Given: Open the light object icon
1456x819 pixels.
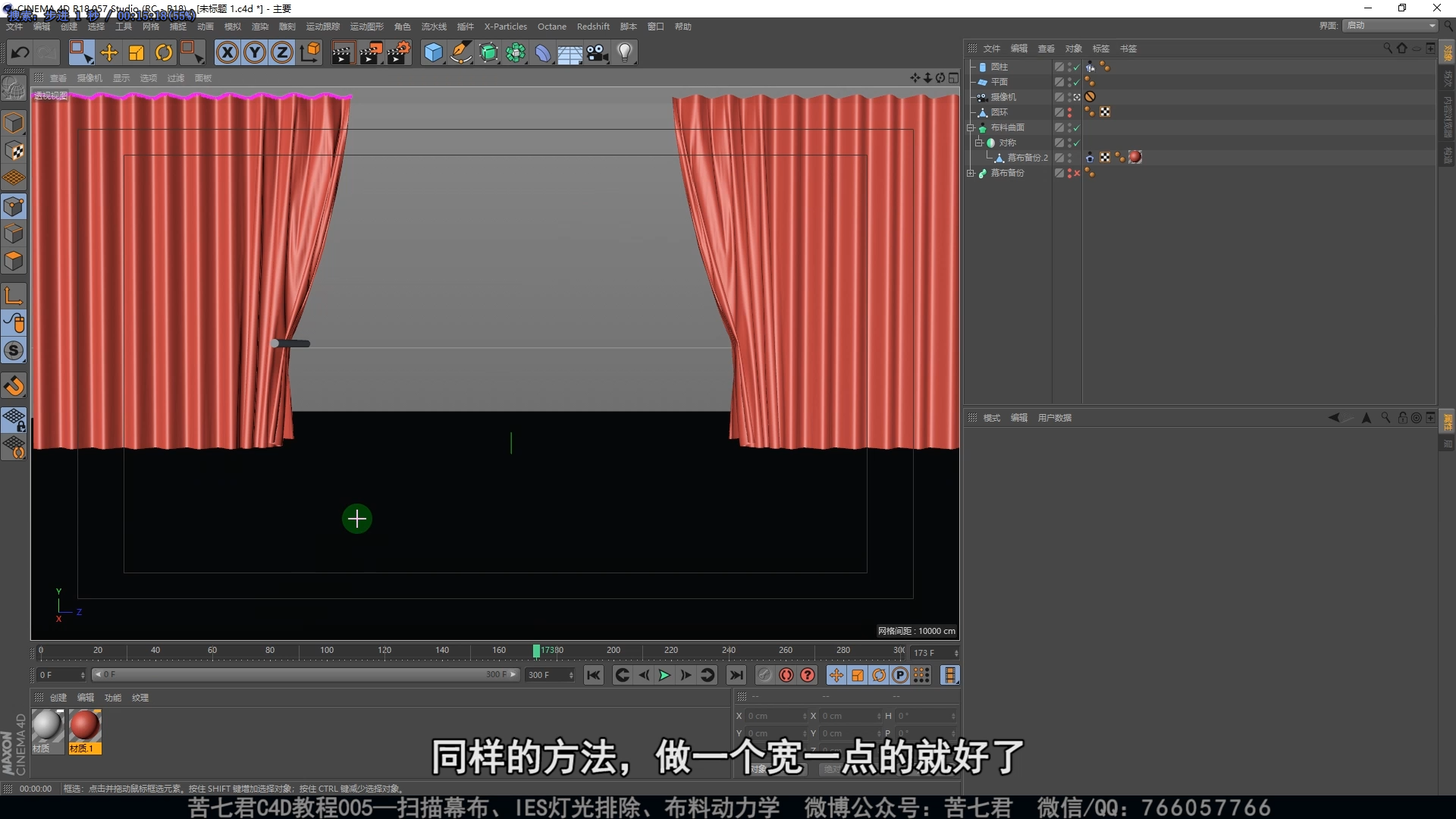Looking at the screenshot, I should click(625, 52).
